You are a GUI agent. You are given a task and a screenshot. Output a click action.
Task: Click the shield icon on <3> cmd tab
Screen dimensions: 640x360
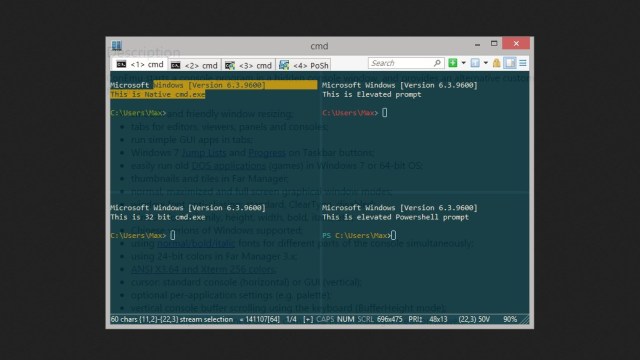coord(230,65)
